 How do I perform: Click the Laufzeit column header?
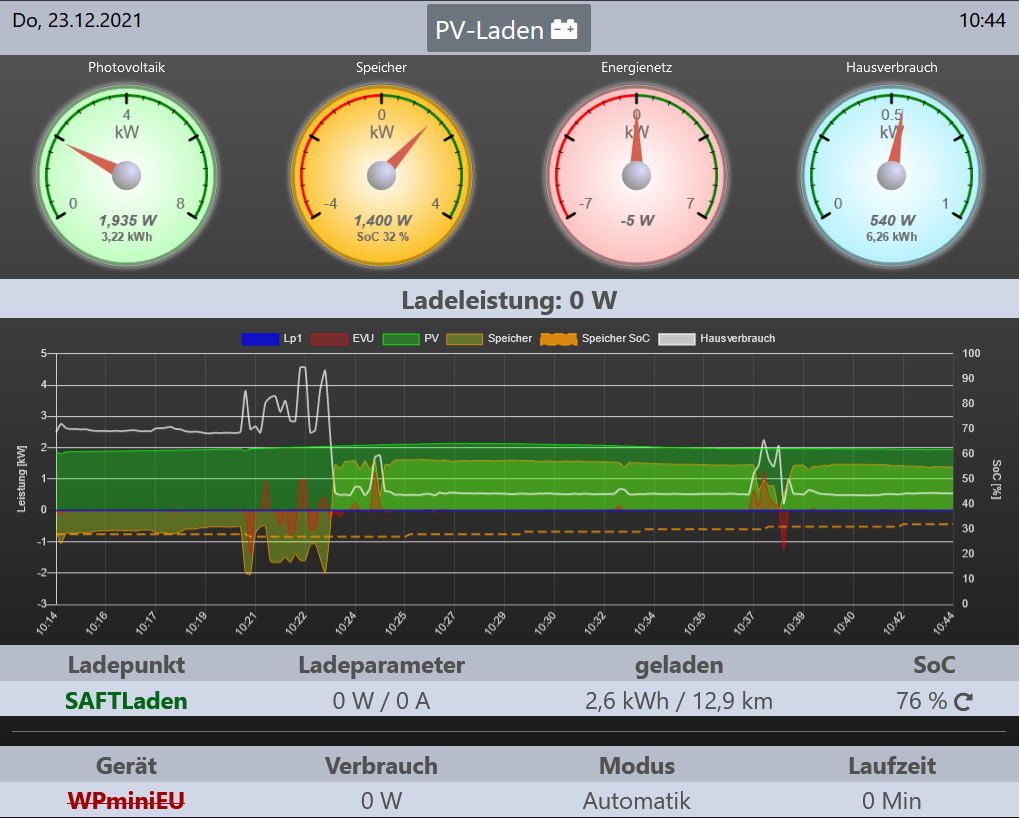tap(892, 765)
